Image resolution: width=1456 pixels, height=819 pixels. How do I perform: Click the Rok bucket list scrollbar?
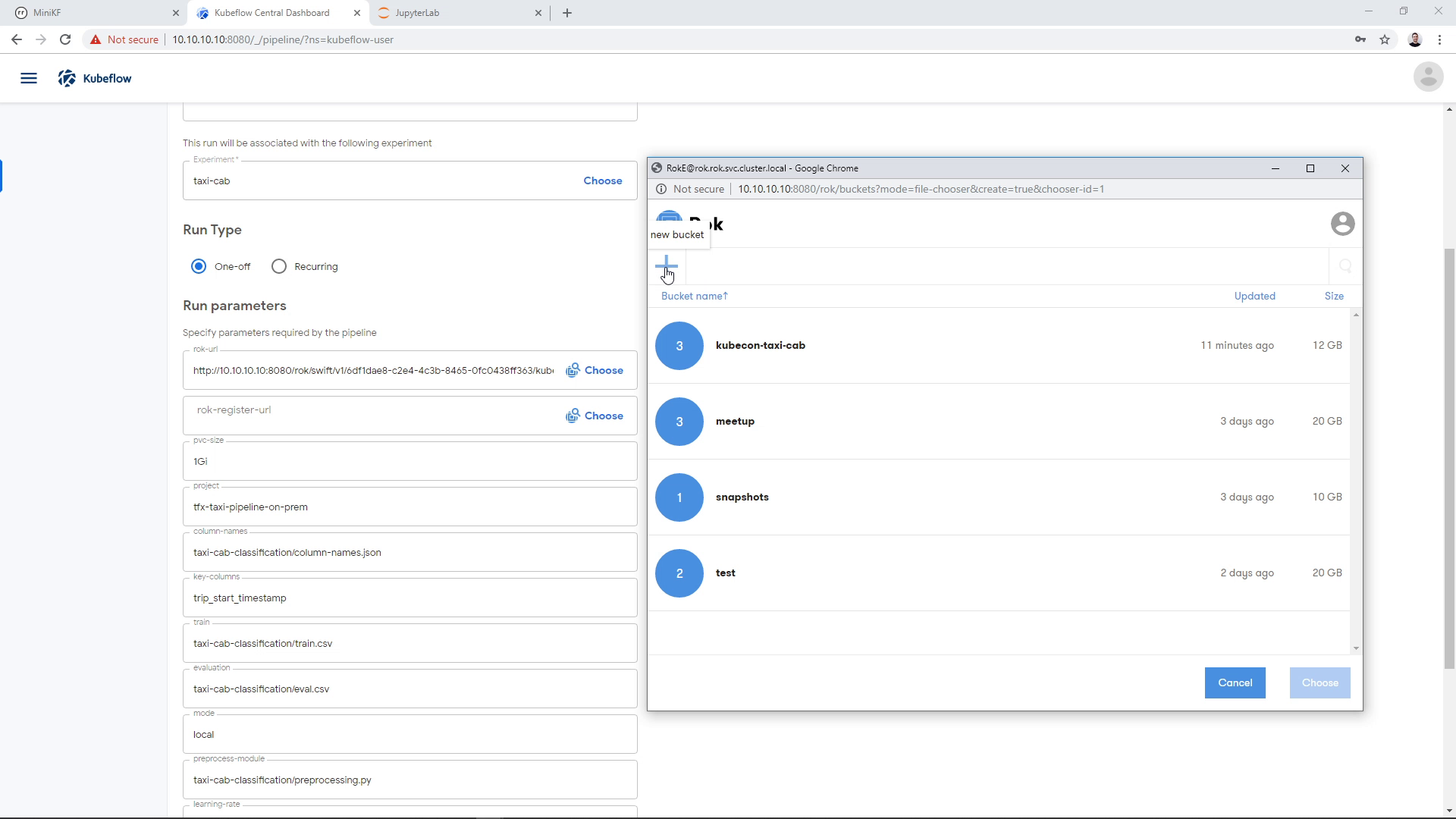[1356, 482]
